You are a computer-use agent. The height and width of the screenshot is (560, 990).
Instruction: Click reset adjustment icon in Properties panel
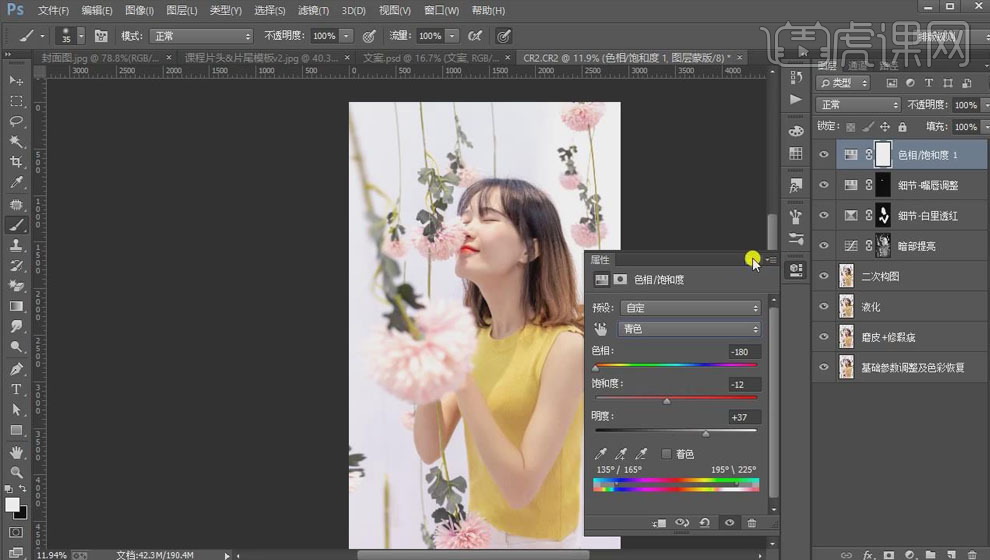(x=705, y=523)
